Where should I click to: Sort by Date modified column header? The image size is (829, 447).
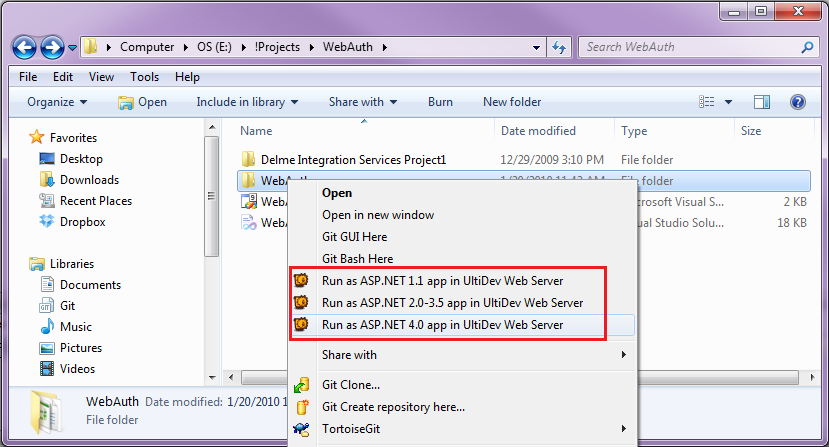[538, 131]
